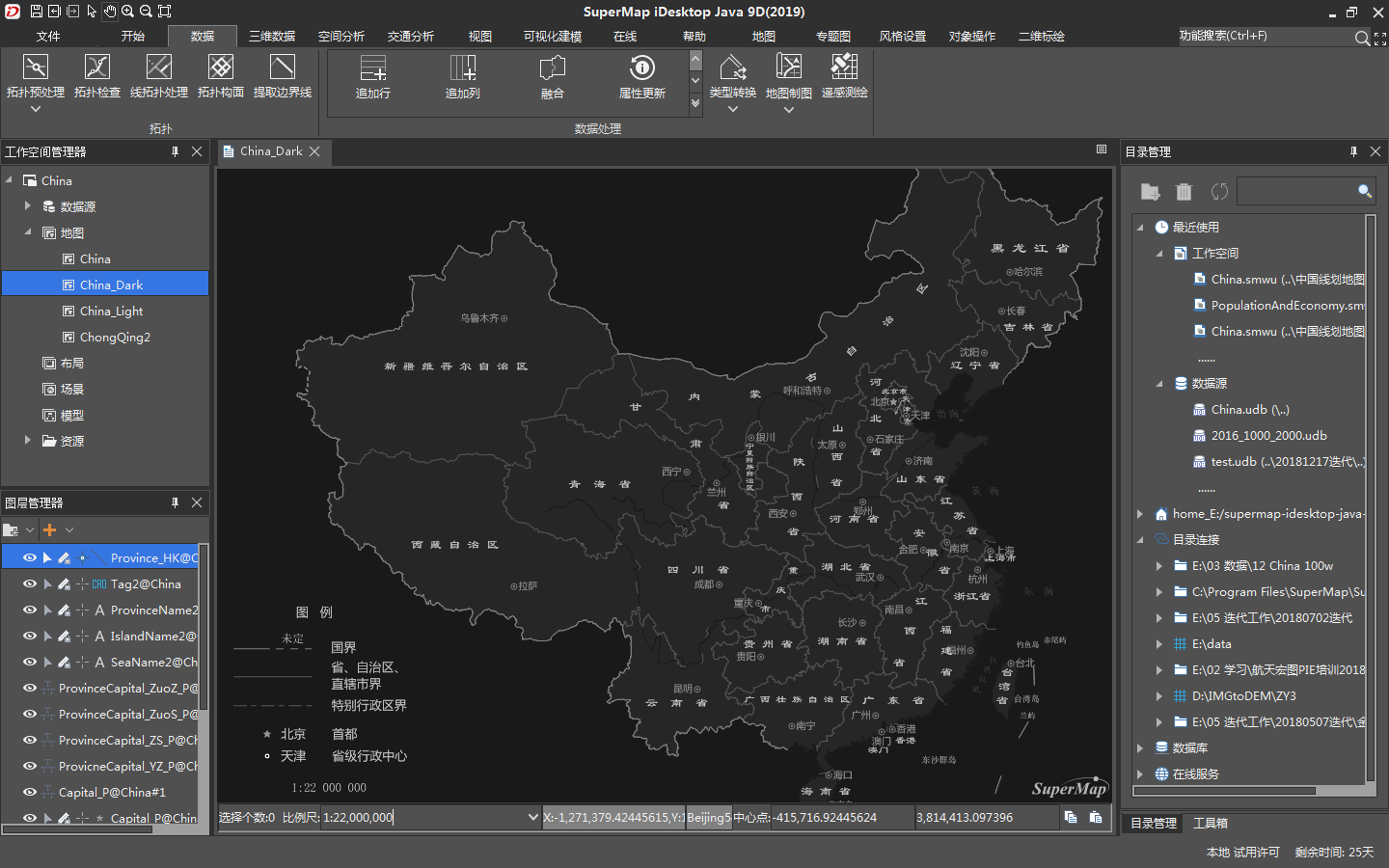This screenshot has width=1389, height=868.
Task: Click the zoom out magnifier tool
Action: coord(146,11)
